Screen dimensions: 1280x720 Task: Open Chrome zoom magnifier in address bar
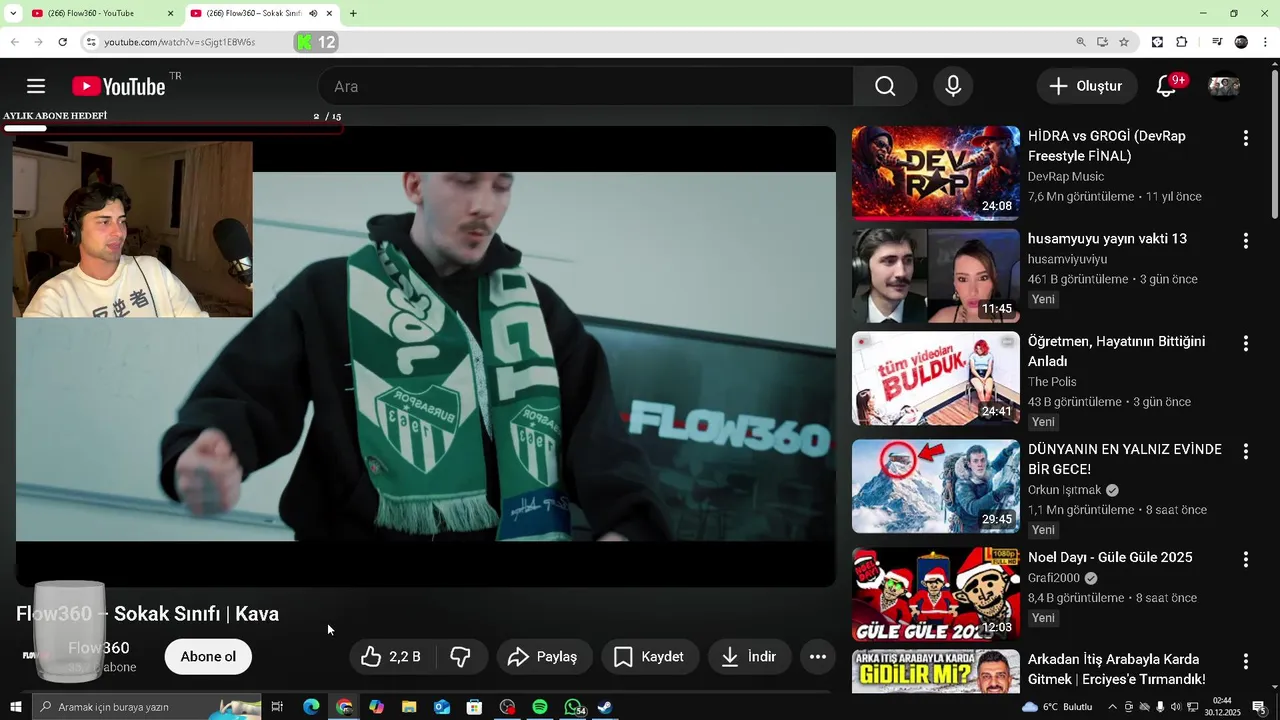[x=1080, y=42]
